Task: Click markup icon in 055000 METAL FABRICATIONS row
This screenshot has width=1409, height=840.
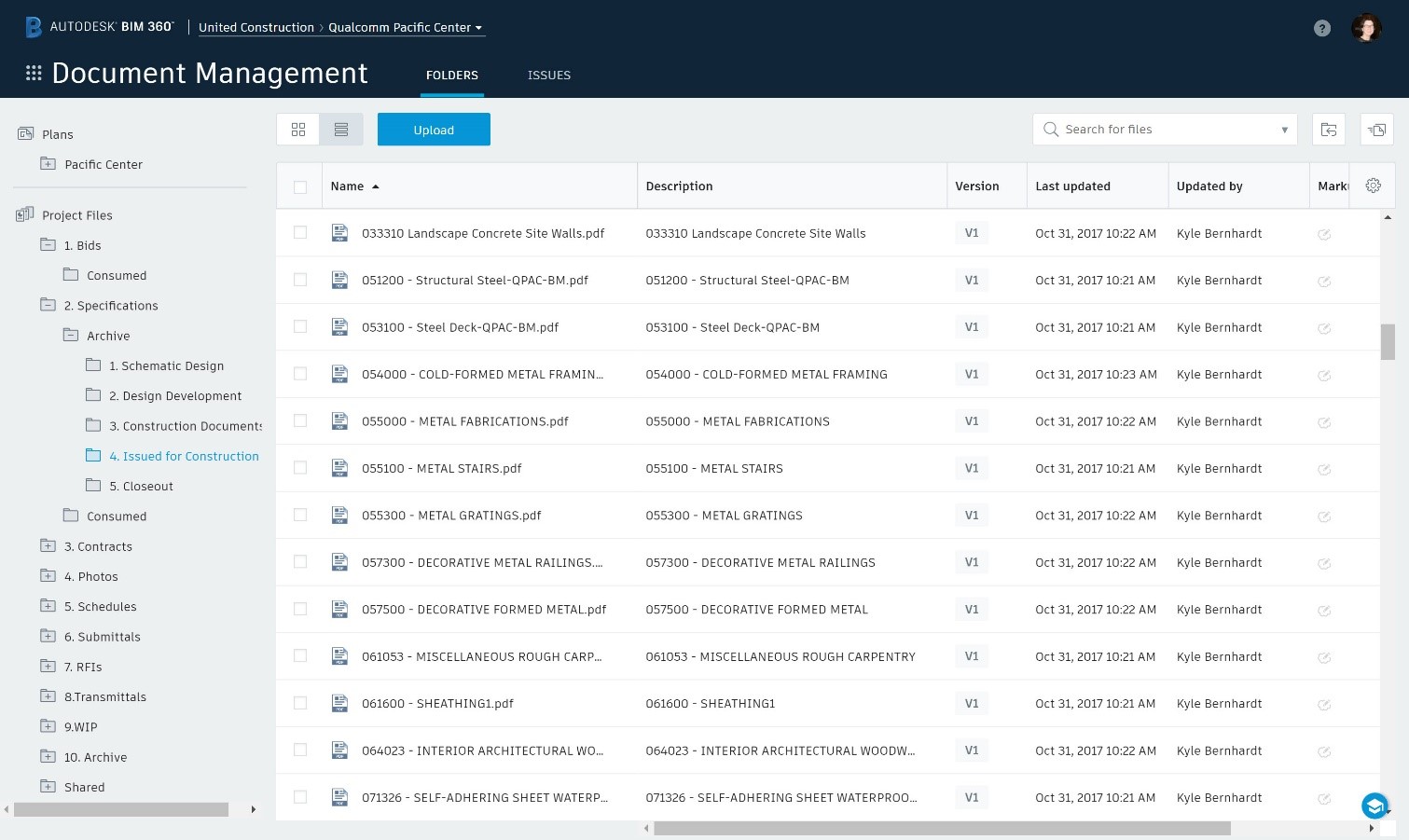Action: coord(1323,422)
